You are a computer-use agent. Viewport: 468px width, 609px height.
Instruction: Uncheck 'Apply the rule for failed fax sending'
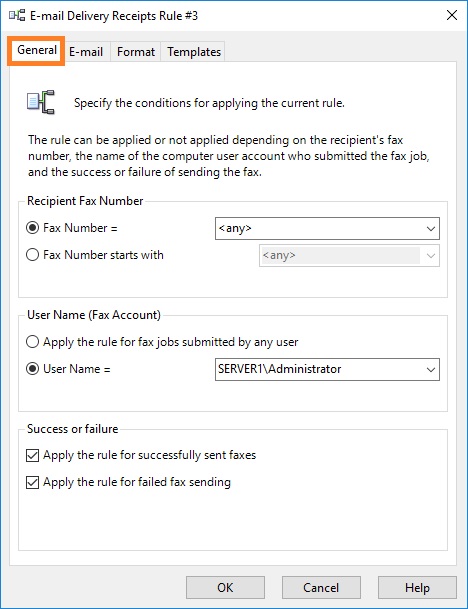[33, 482]
